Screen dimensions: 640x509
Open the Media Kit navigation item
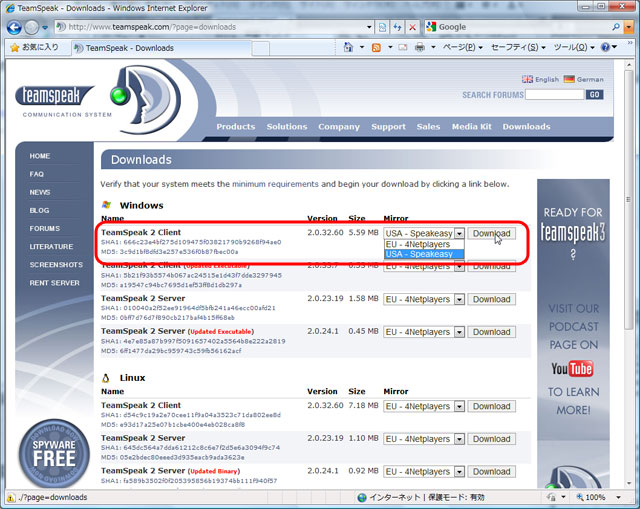471,127
